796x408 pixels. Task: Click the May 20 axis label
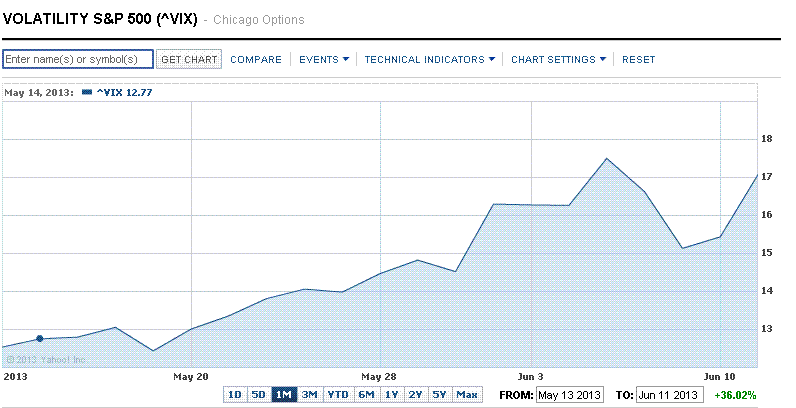pos(191,377)
